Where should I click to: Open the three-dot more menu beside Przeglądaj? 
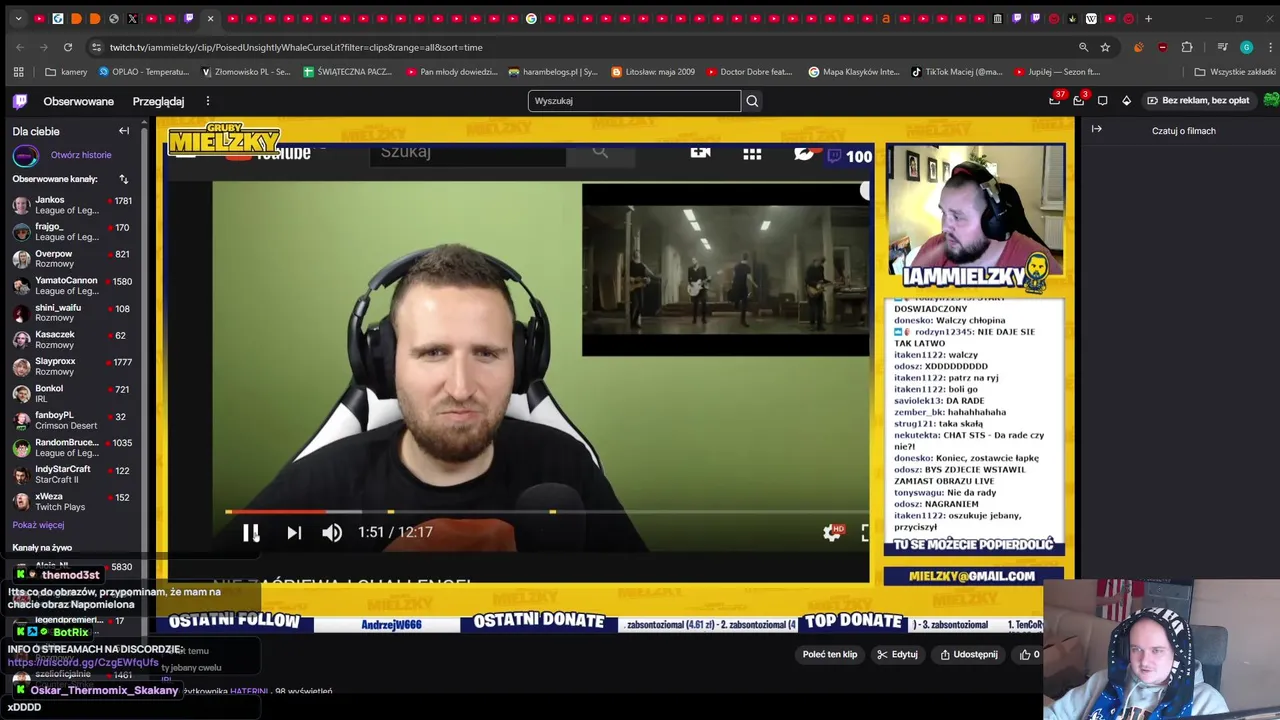pyautogui.click(x=208, y=101)
